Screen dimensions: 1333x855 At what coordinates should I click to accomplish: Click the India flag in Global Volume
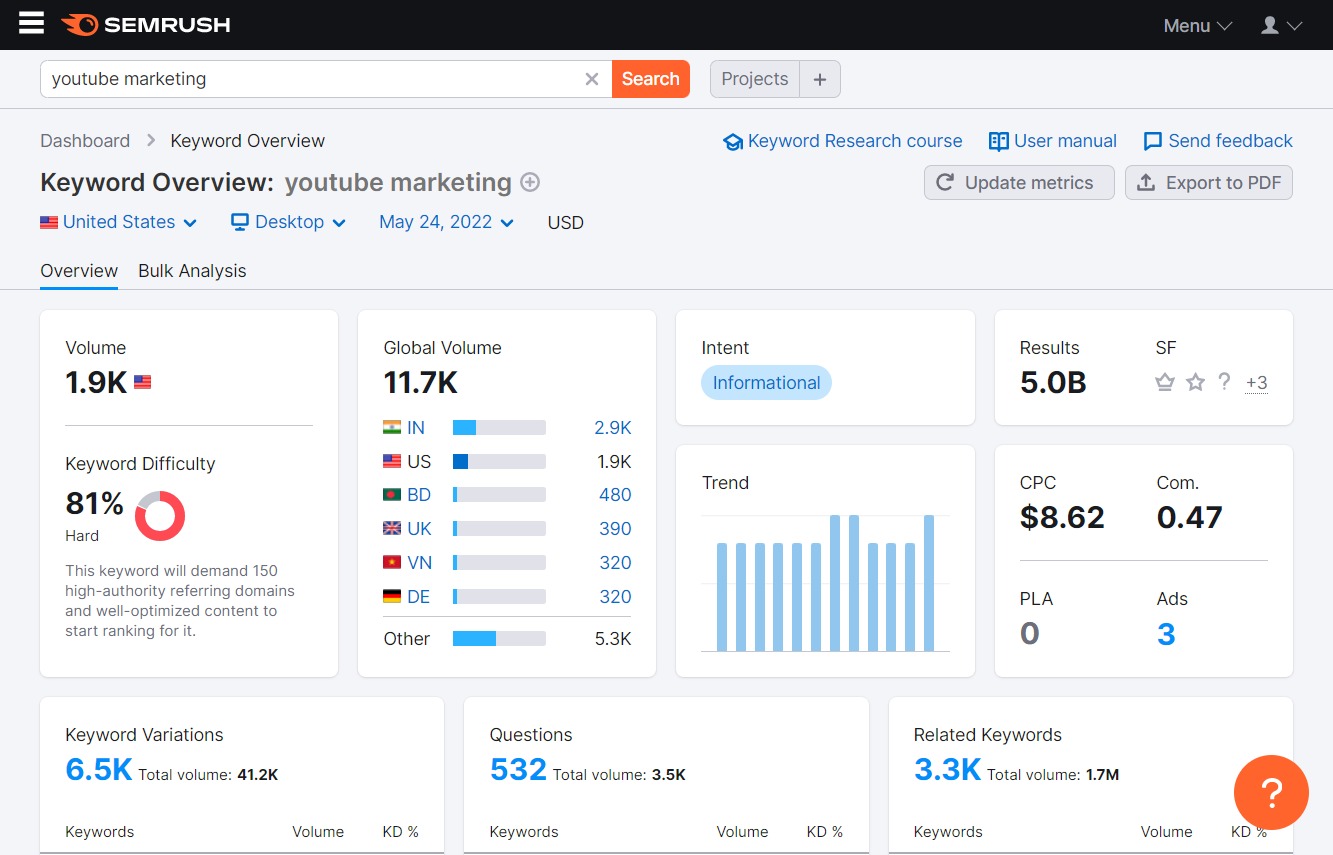pyautogui.click(x=392, y=427)
